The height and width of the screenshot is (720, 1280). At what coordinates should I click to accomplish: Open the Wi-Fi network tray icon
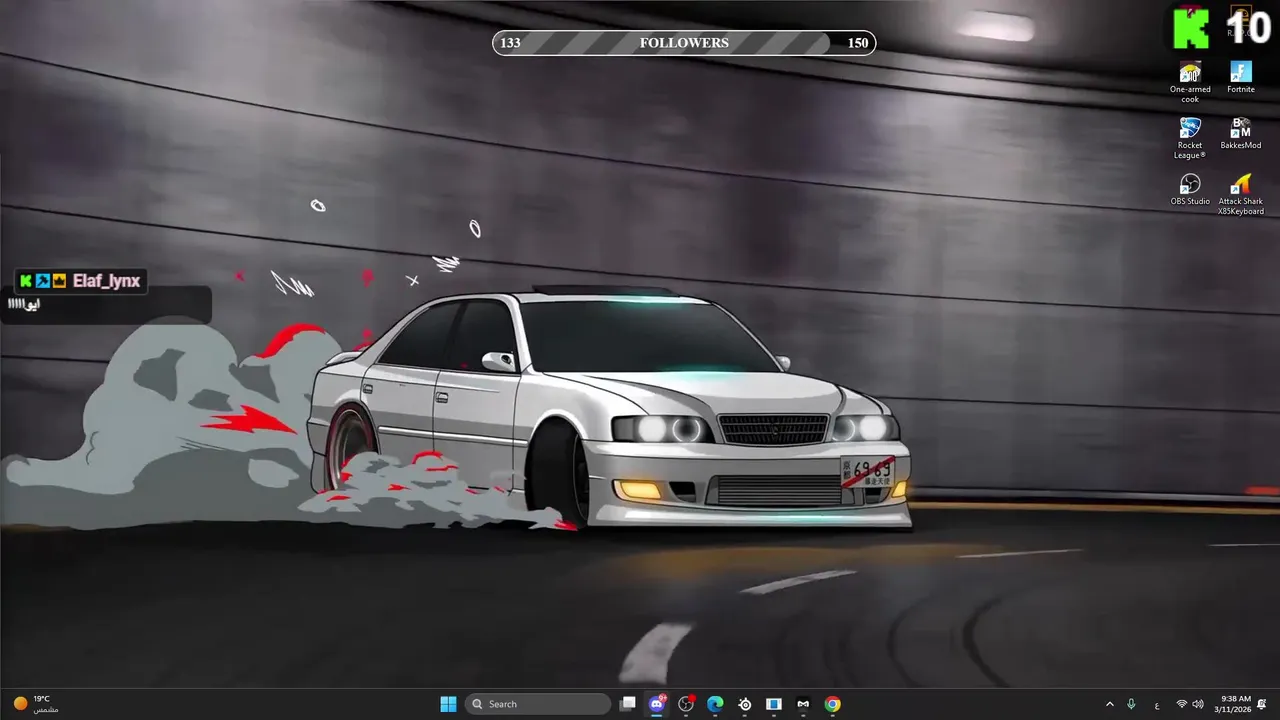point(1182,704)
